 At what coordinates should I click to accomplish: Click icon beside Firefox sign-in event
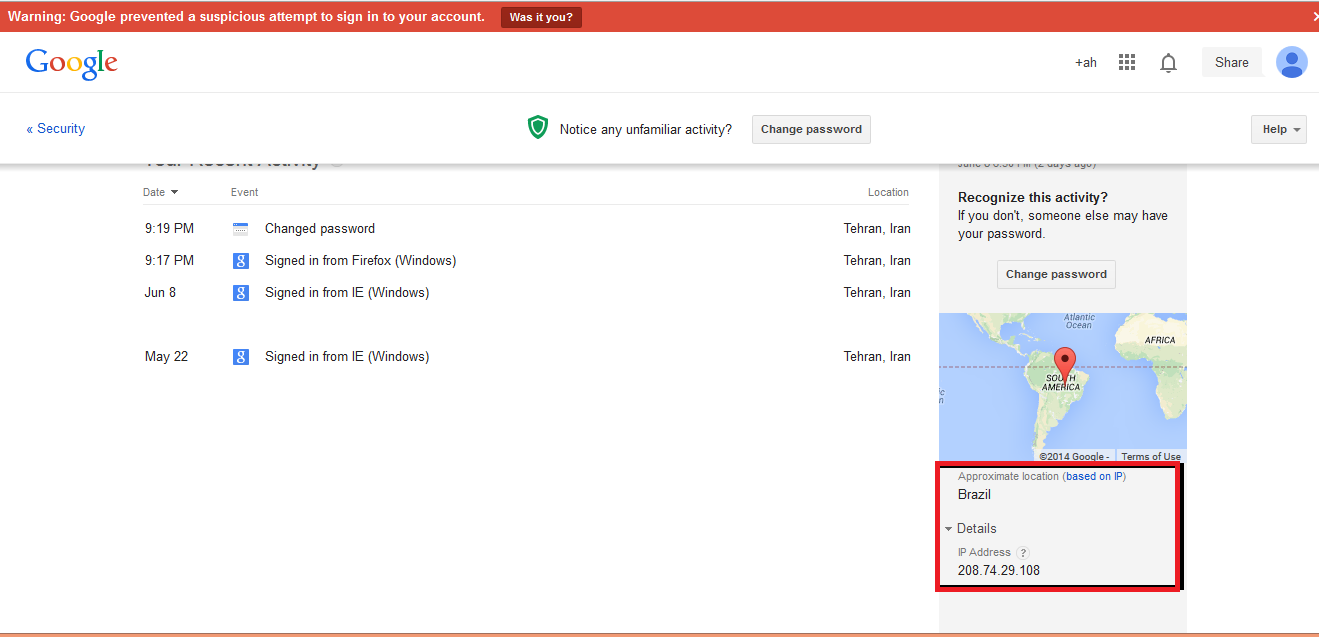tap(240, 261)
